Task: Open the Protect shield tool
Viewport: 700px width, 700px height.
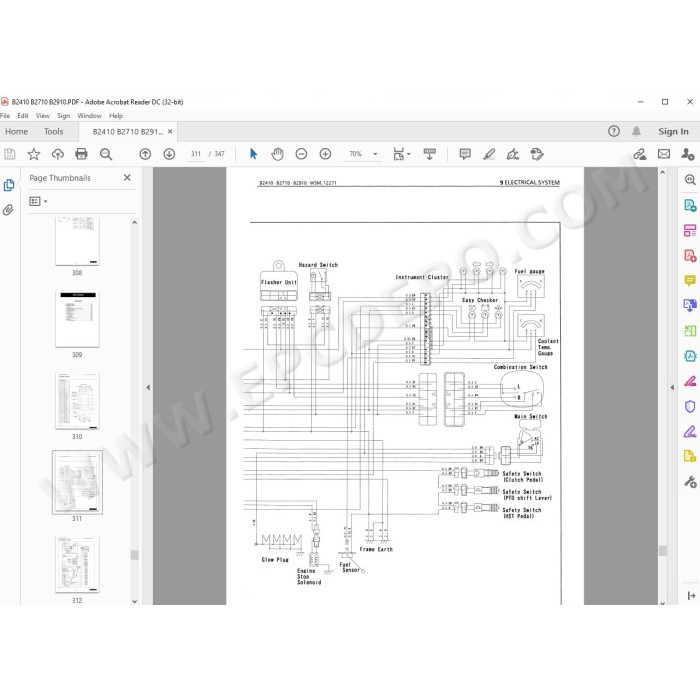Action: [690, 406]
